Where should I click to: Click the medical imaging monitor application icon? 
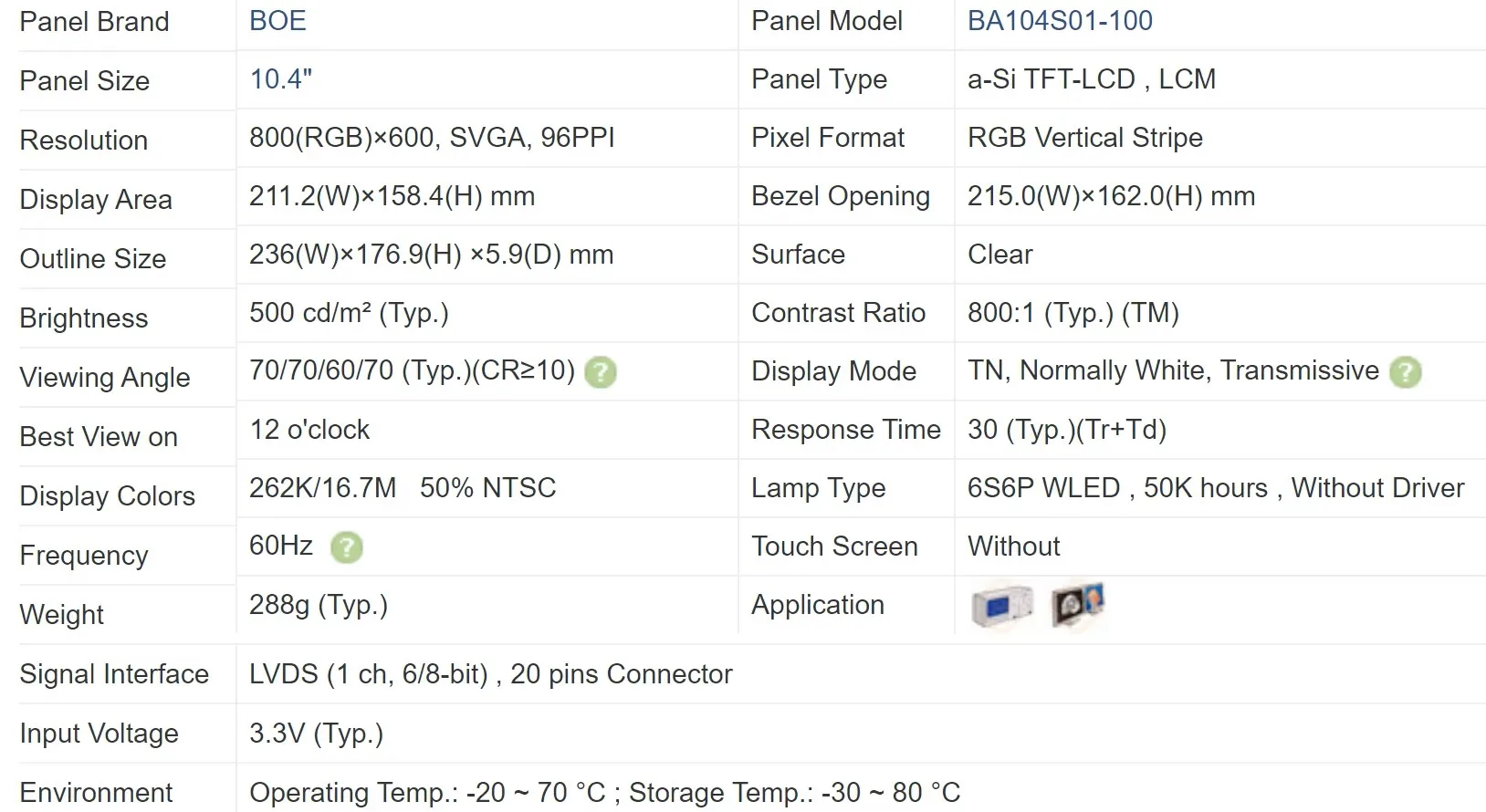1077,605
